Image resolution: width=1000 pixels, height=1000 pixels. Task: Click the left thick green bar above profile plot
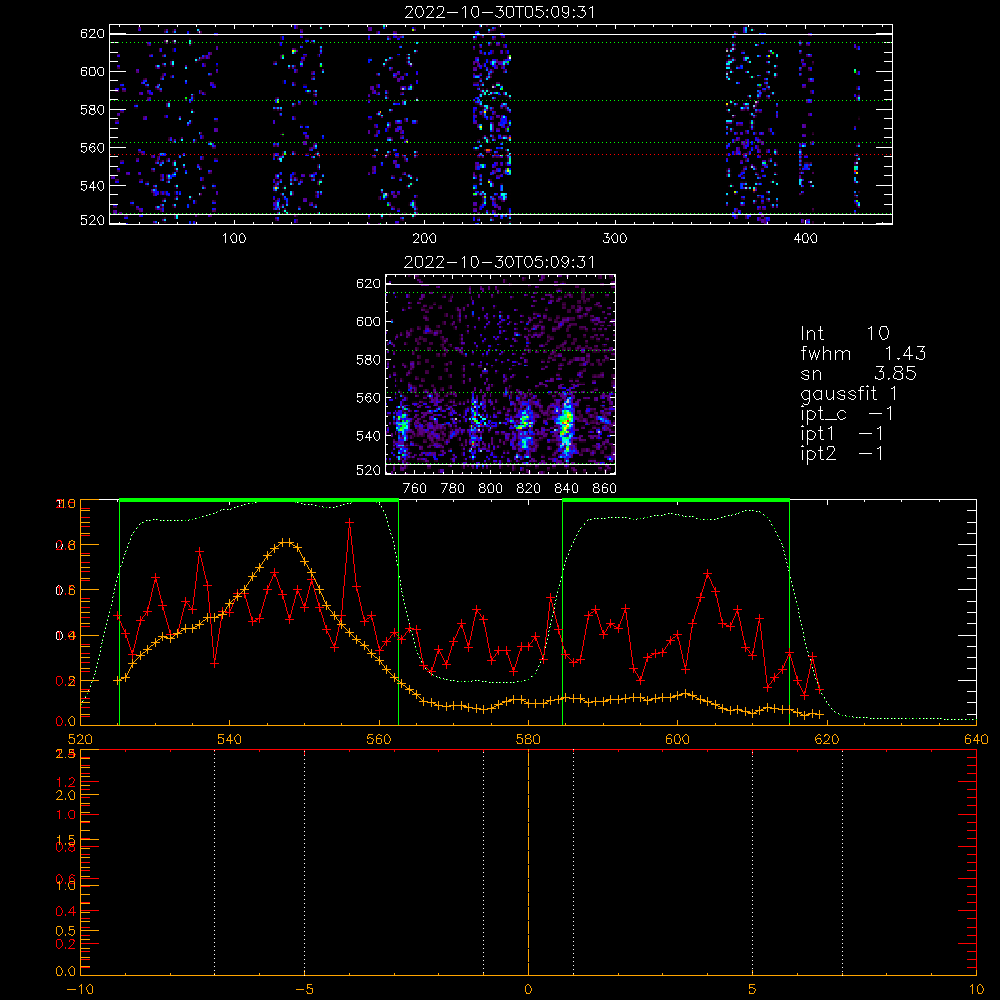pos(259,500)
